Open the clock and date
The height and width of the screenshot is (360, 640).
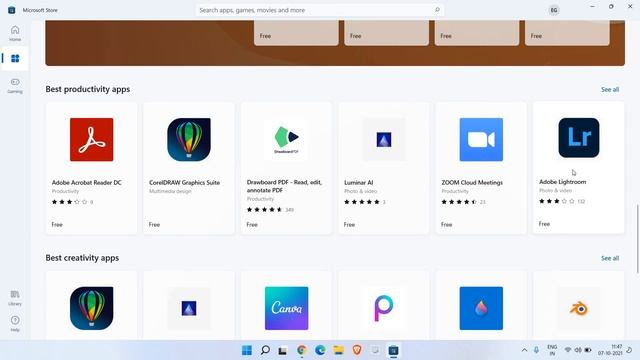click(611, 350)
